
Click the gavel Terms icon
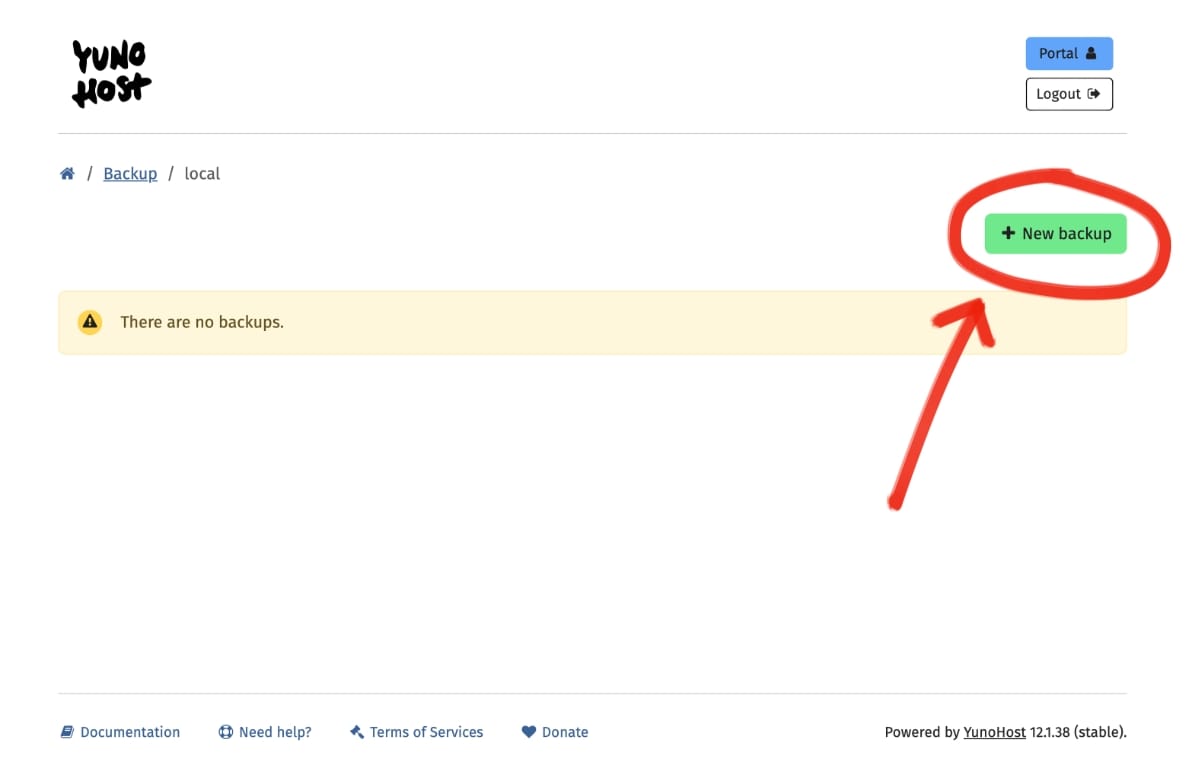click(x=357, y=732)
